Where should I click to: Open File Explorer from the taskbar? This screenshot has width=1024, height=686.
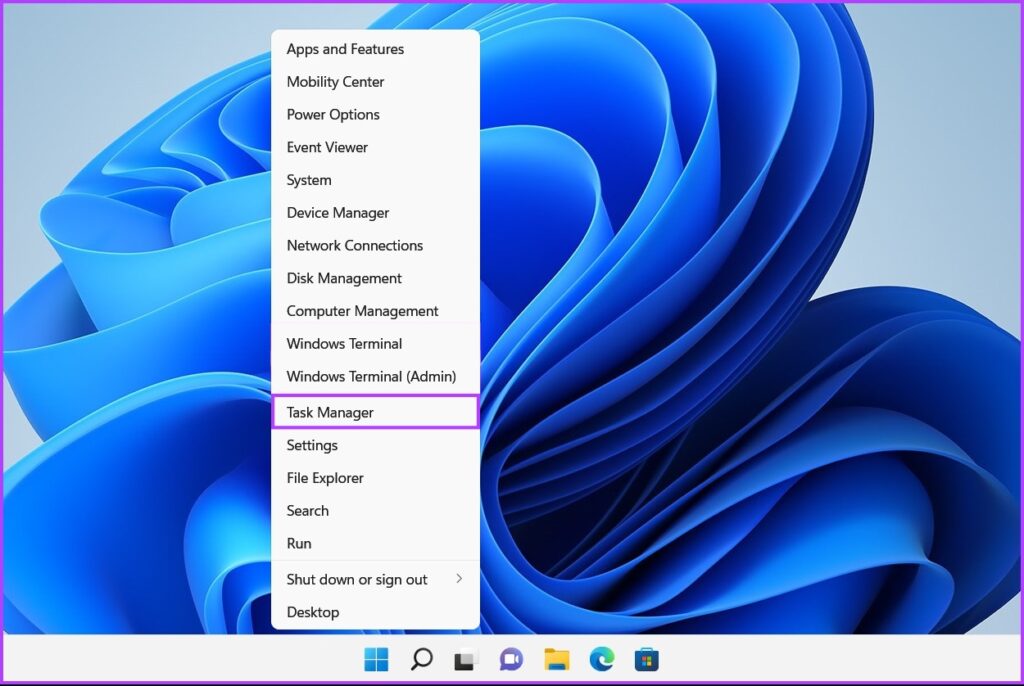pyautogui.click(x=556, y=659)
